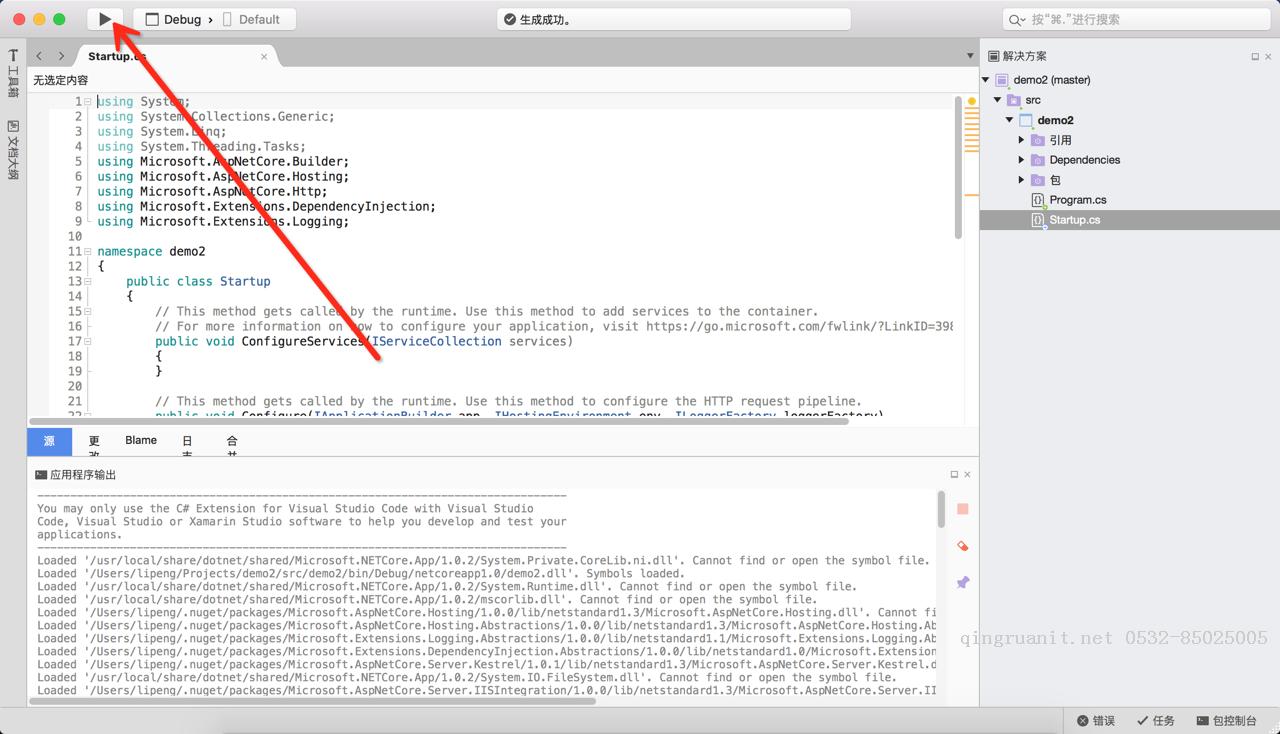1280x734 pixels.
Task: Click the output panel horizontal scrollbar
Action: point(313,701)
